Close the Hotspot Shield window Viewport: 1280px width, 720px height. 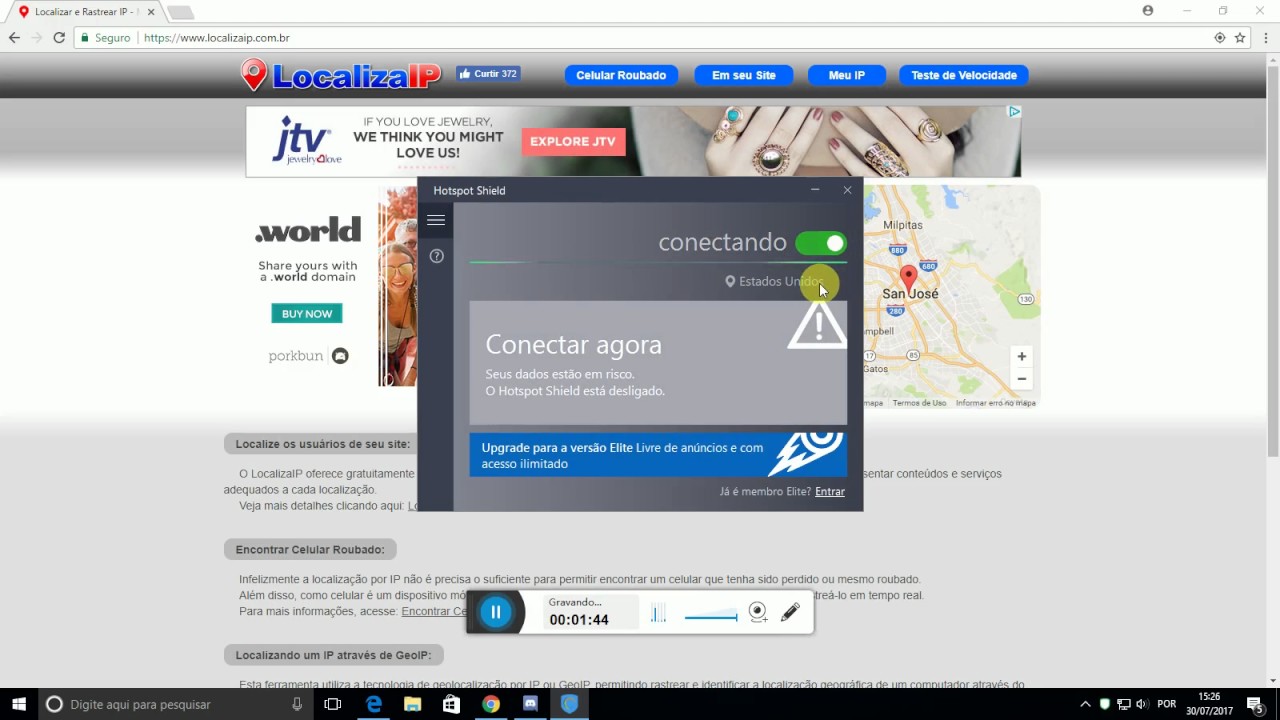tap(847, 190)
